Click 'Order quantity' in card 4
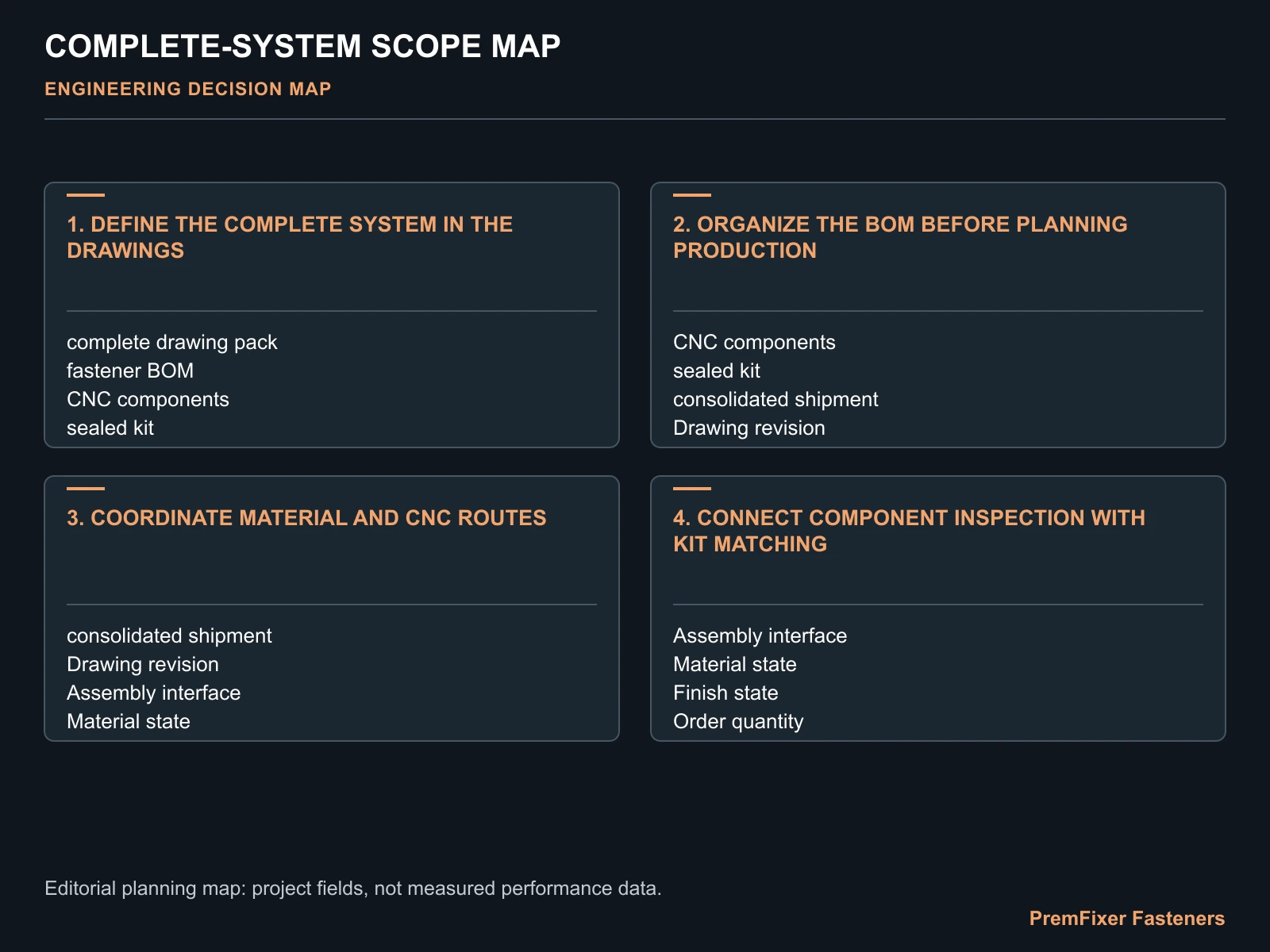Viewport: 1270px width, 952px height. 738,721
